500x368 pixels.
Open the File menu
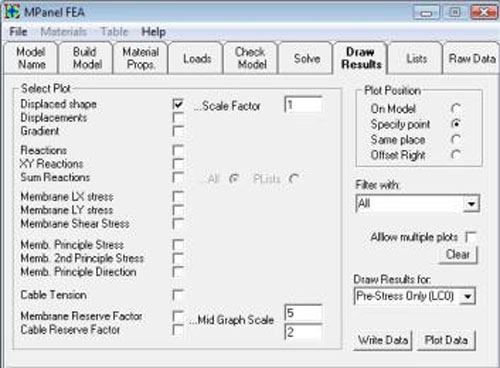[18, 32]
